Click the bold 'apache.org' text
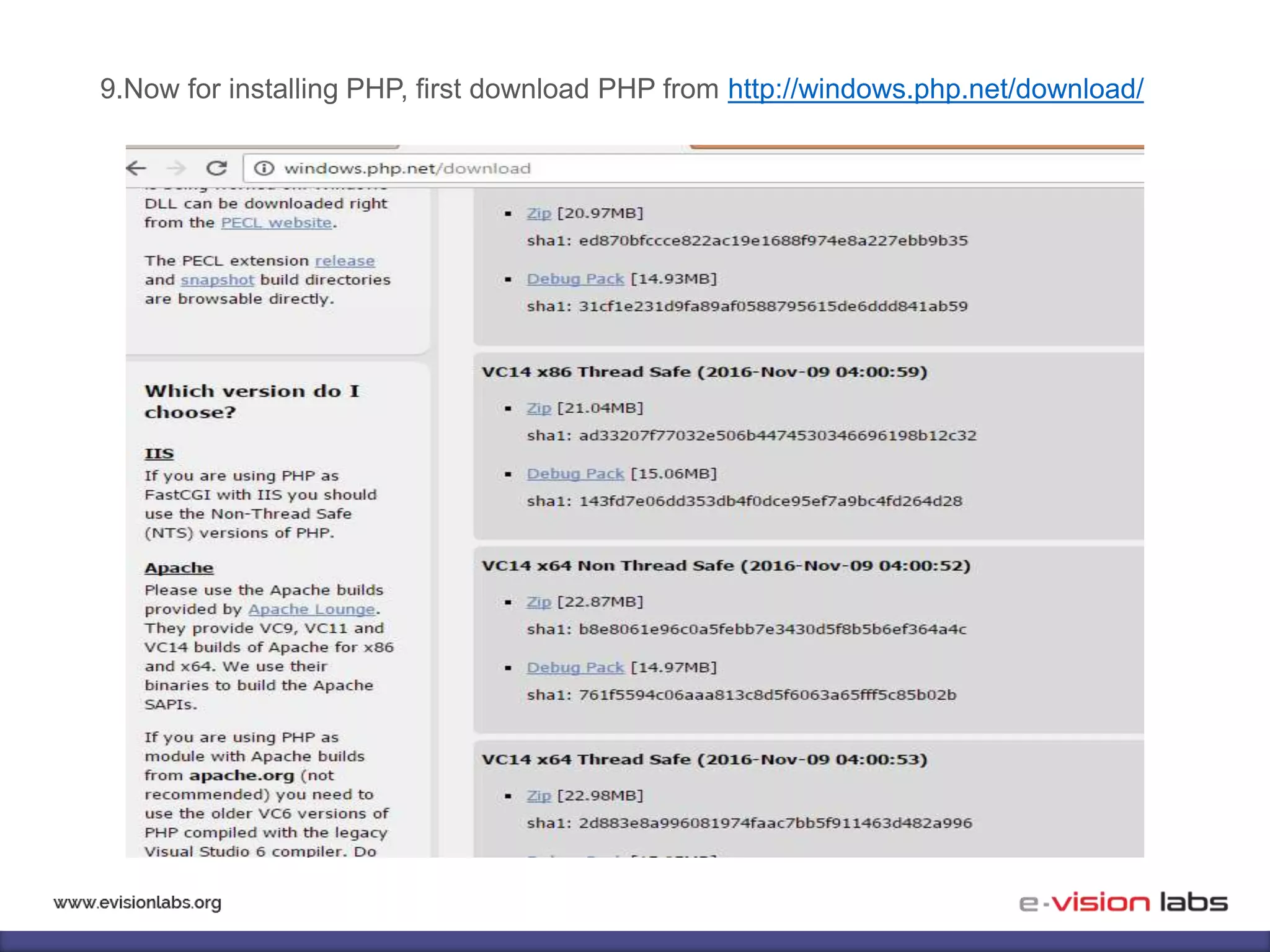 (x=242, y=776)
